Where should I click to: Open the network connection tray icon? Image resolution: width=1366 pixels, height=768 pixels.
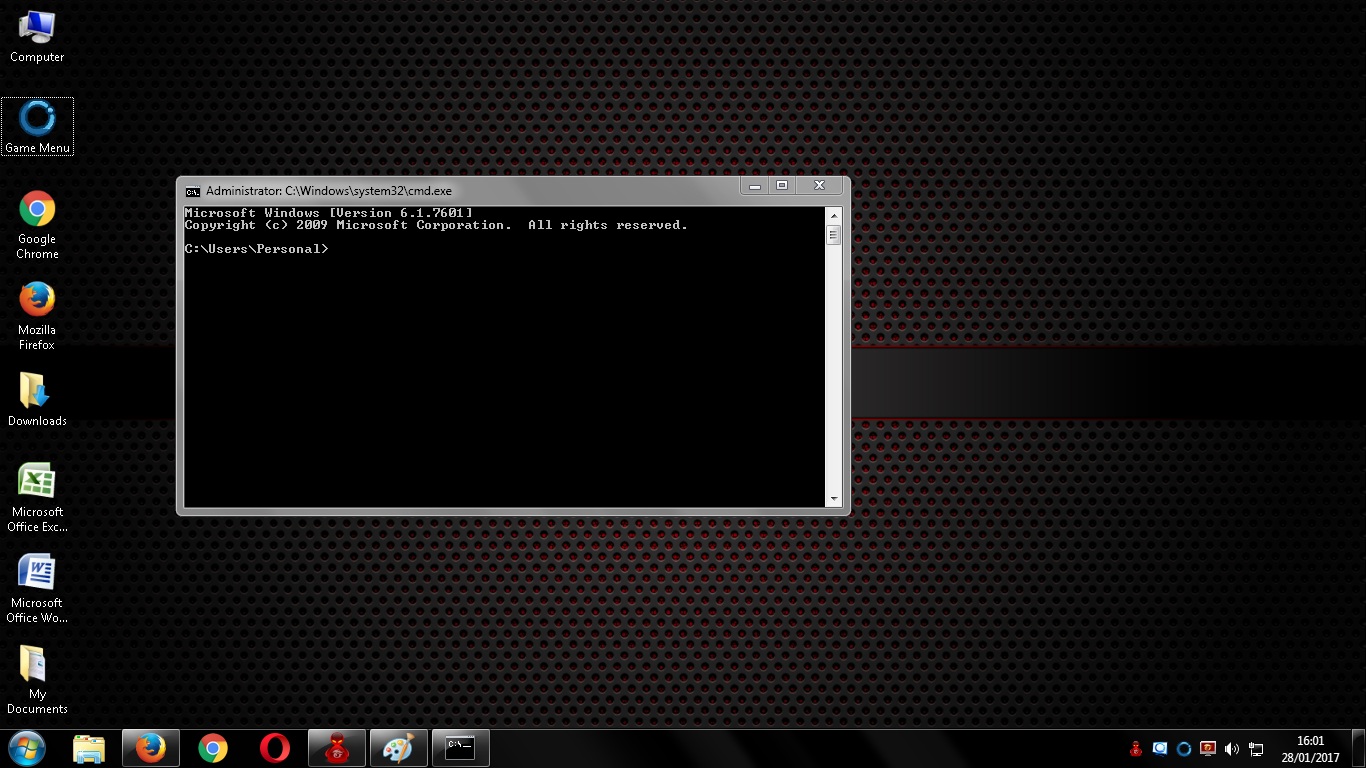click(1256, 748)
